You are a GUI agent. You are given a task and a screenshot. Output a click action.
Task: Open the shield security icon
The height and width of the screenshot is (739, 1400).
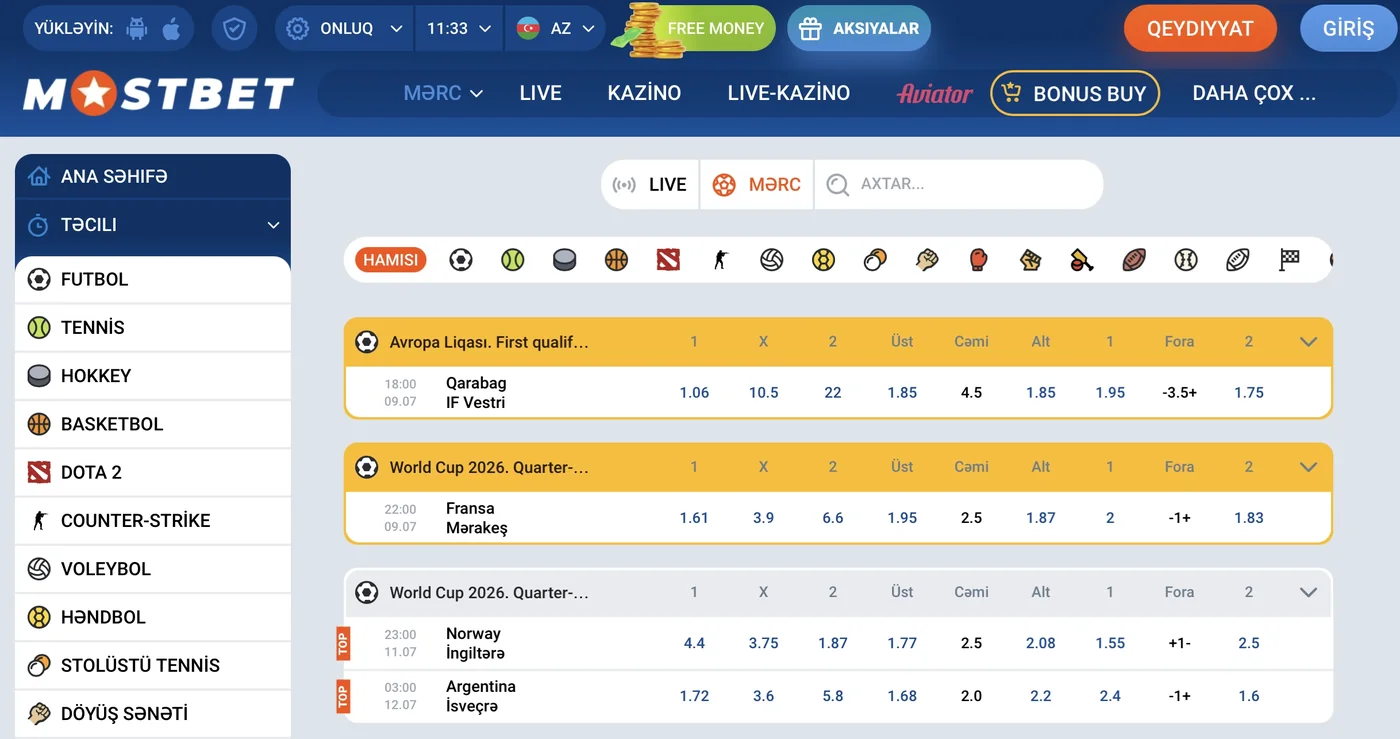tap(234, 28)
